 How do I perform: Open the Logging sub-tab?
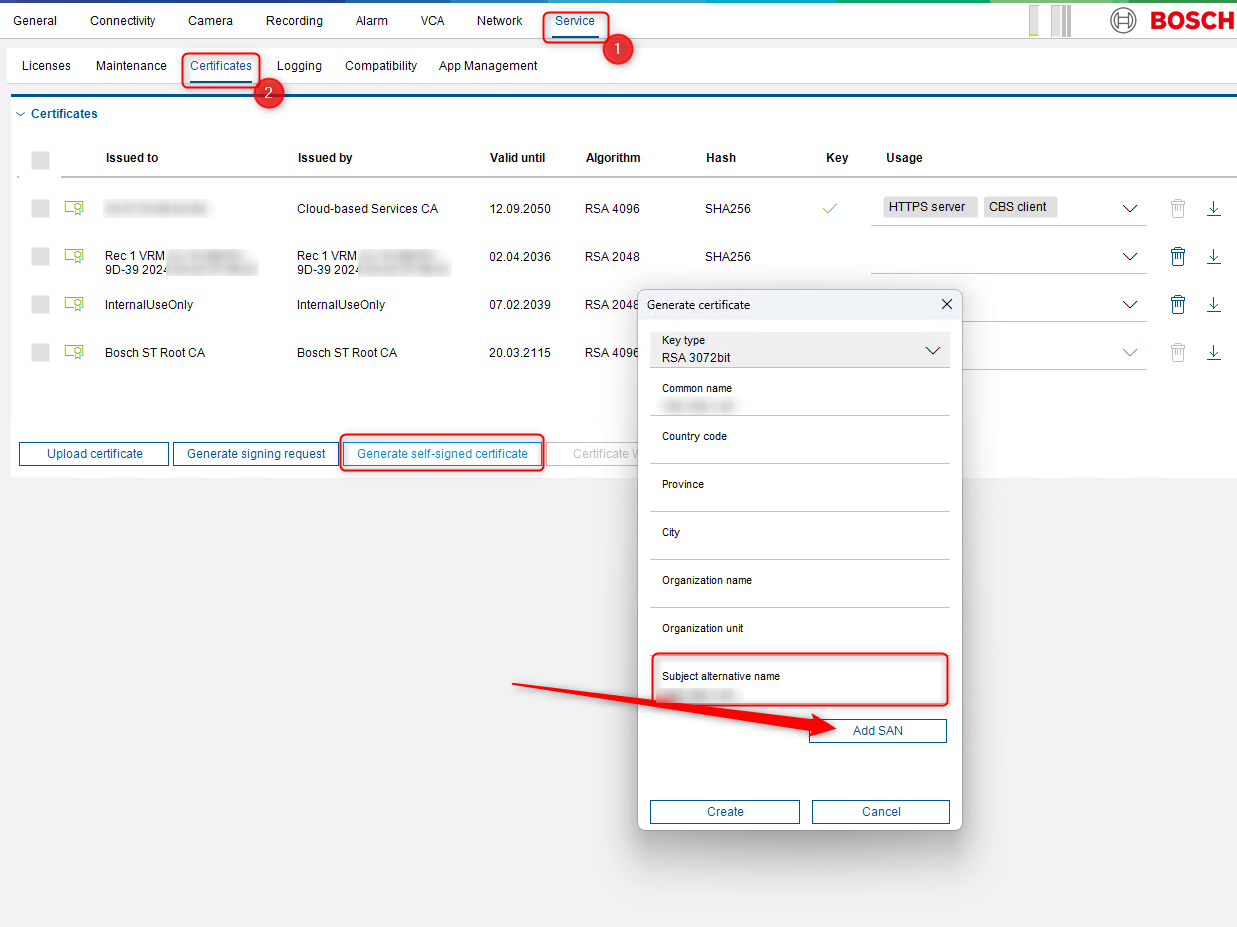point(299,66)
